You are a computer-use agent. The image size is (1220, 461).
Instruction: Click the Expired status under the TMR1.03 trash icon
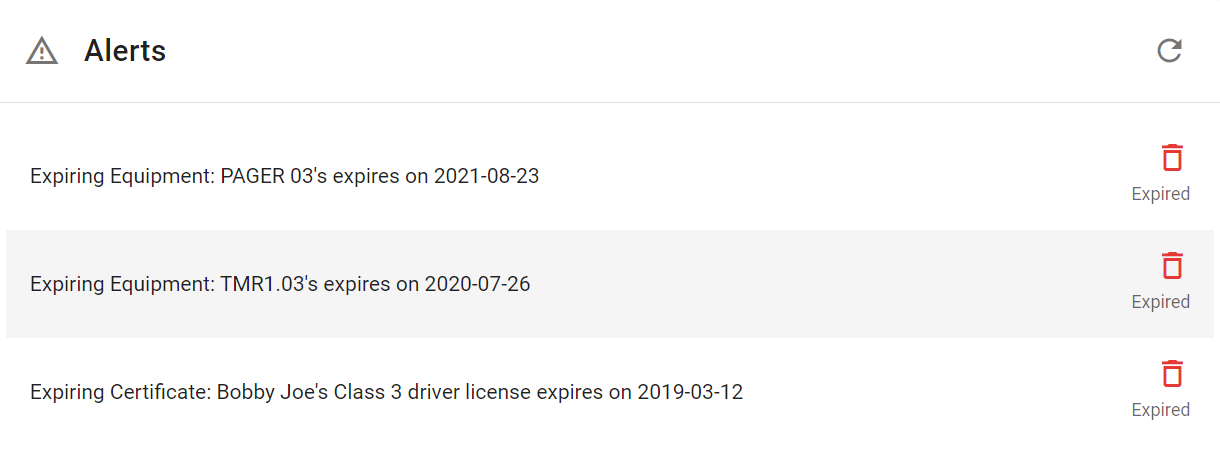coord(1160,302)
